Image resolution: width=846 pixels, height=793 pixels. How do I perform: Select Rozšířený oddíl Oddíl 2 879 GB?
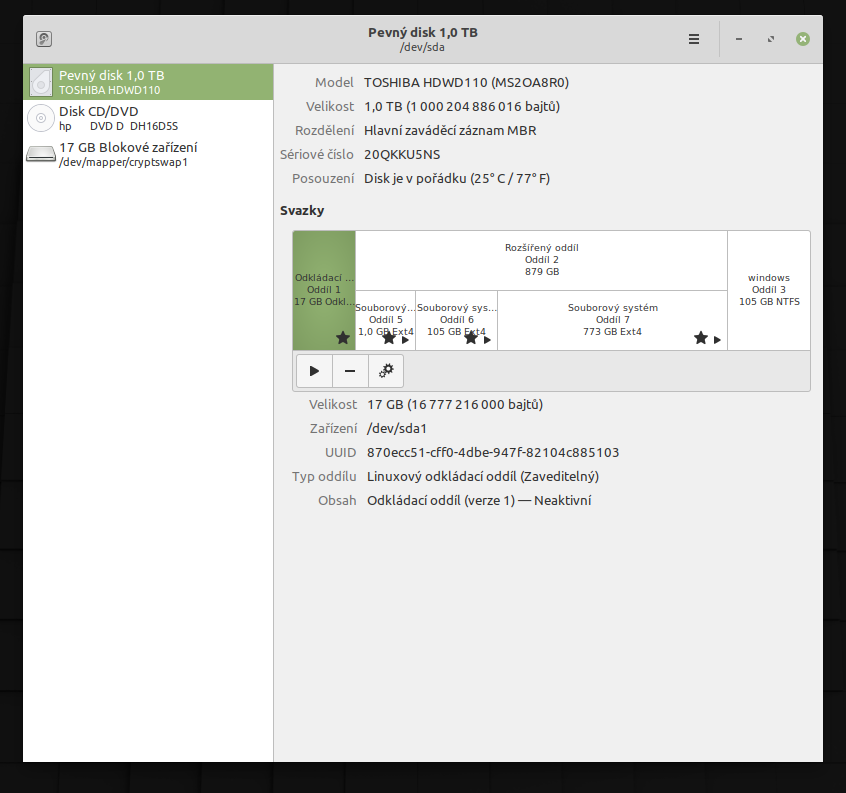[541, 260]
